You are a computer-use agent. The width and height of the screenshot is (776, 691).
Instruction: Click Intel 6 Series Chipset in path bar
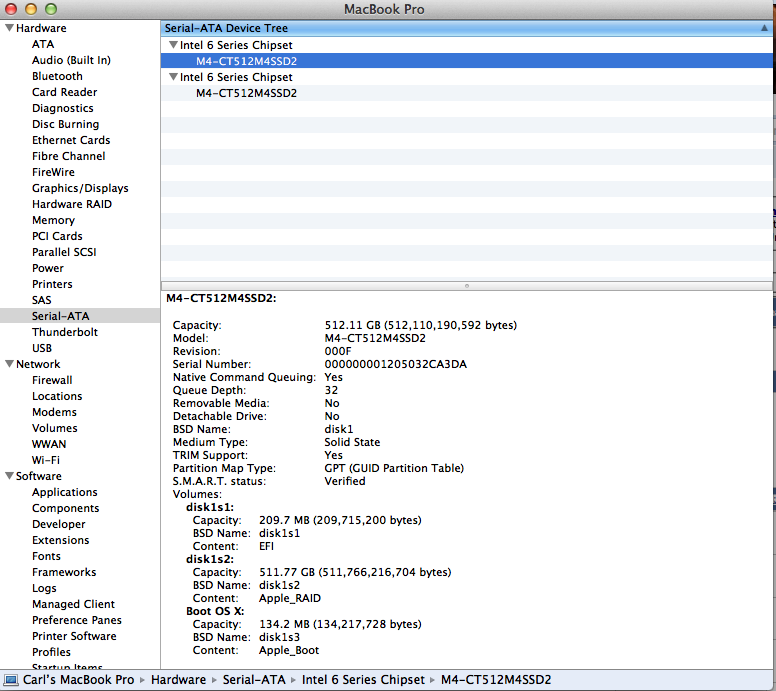pyautogui.click(x=363, y=680)
